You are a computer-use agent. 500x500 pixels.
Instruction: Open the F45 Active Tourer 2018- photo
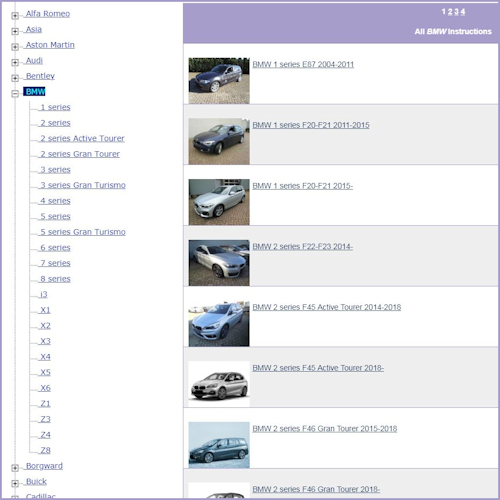[x=219, y=384]
